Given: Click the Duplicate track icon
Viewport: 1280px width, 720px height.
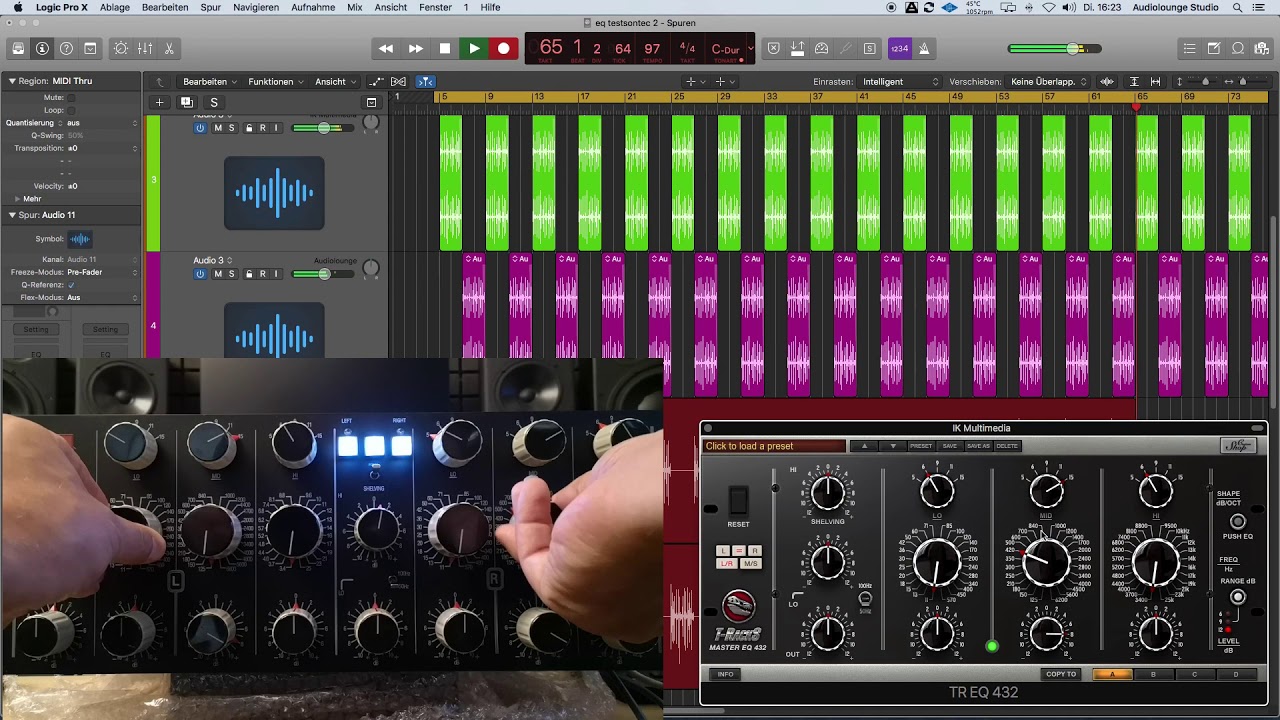Looking at the screenshot, I should [x=186, y=102].
